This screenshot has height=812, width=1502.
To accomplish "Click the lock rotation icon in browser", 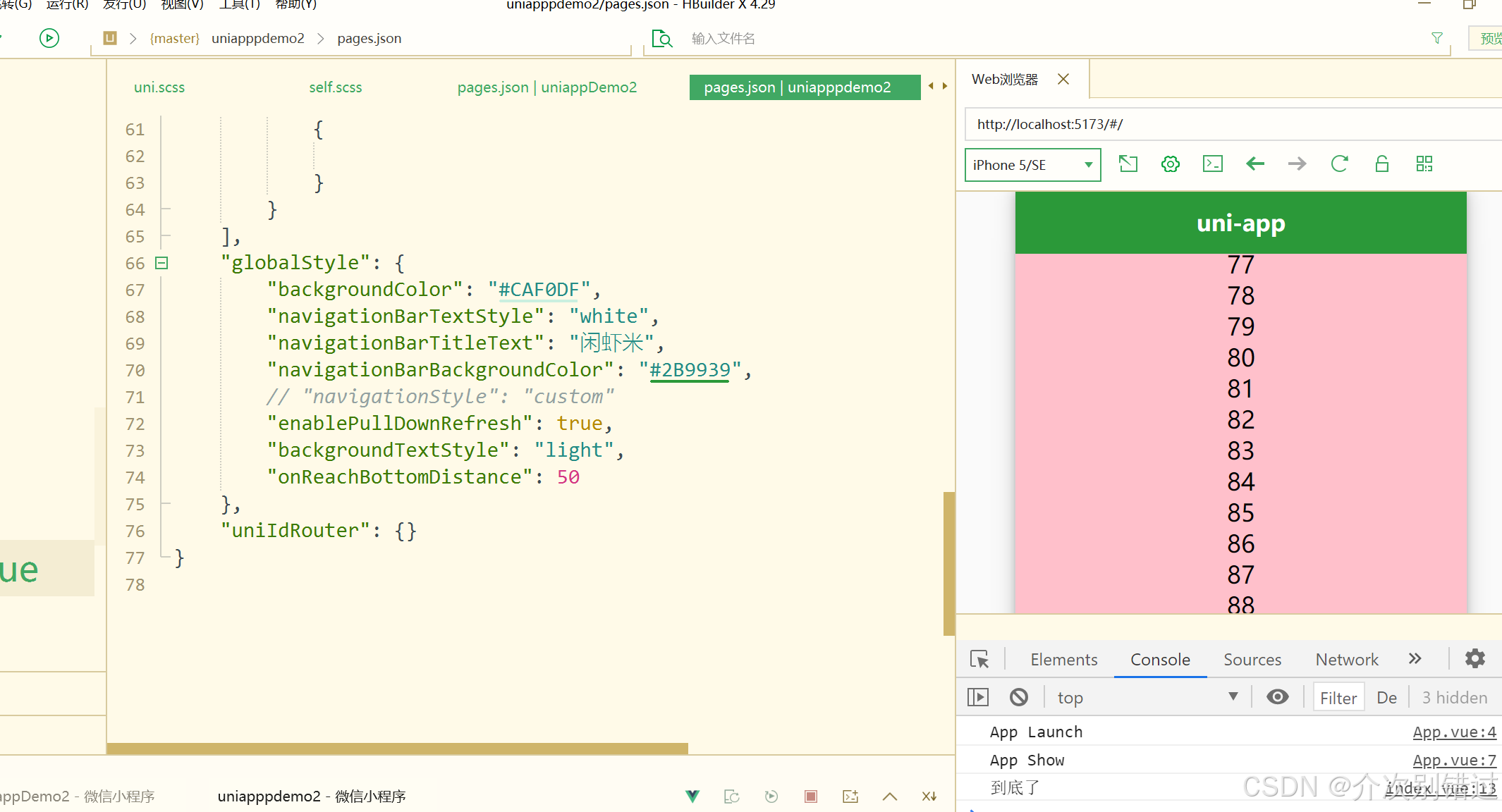I will tap(1382, 164).
